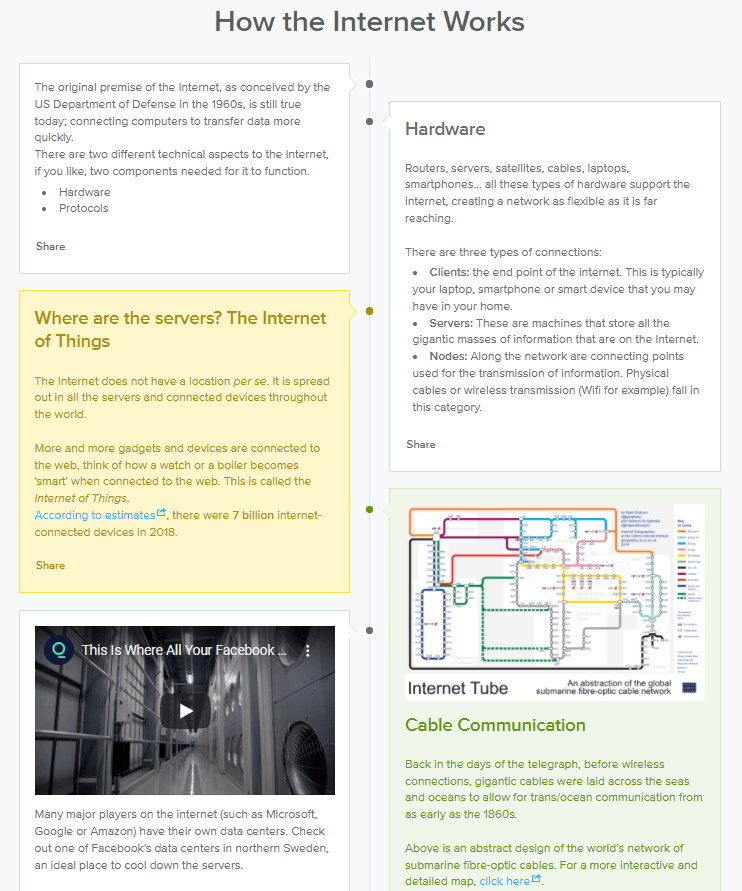Open the video title 'This Is Where All Your Facebook'
Screen dimensions: 742x891
coord(184,650)
